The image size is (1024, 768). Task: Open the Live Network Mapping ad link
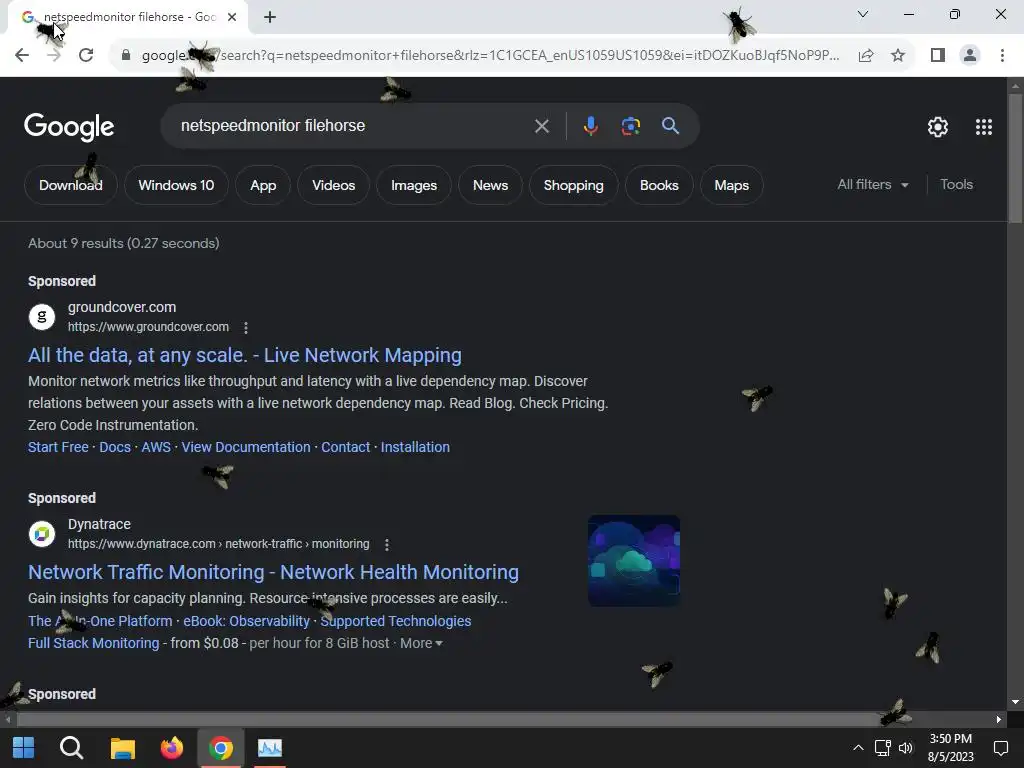point(245,355)
